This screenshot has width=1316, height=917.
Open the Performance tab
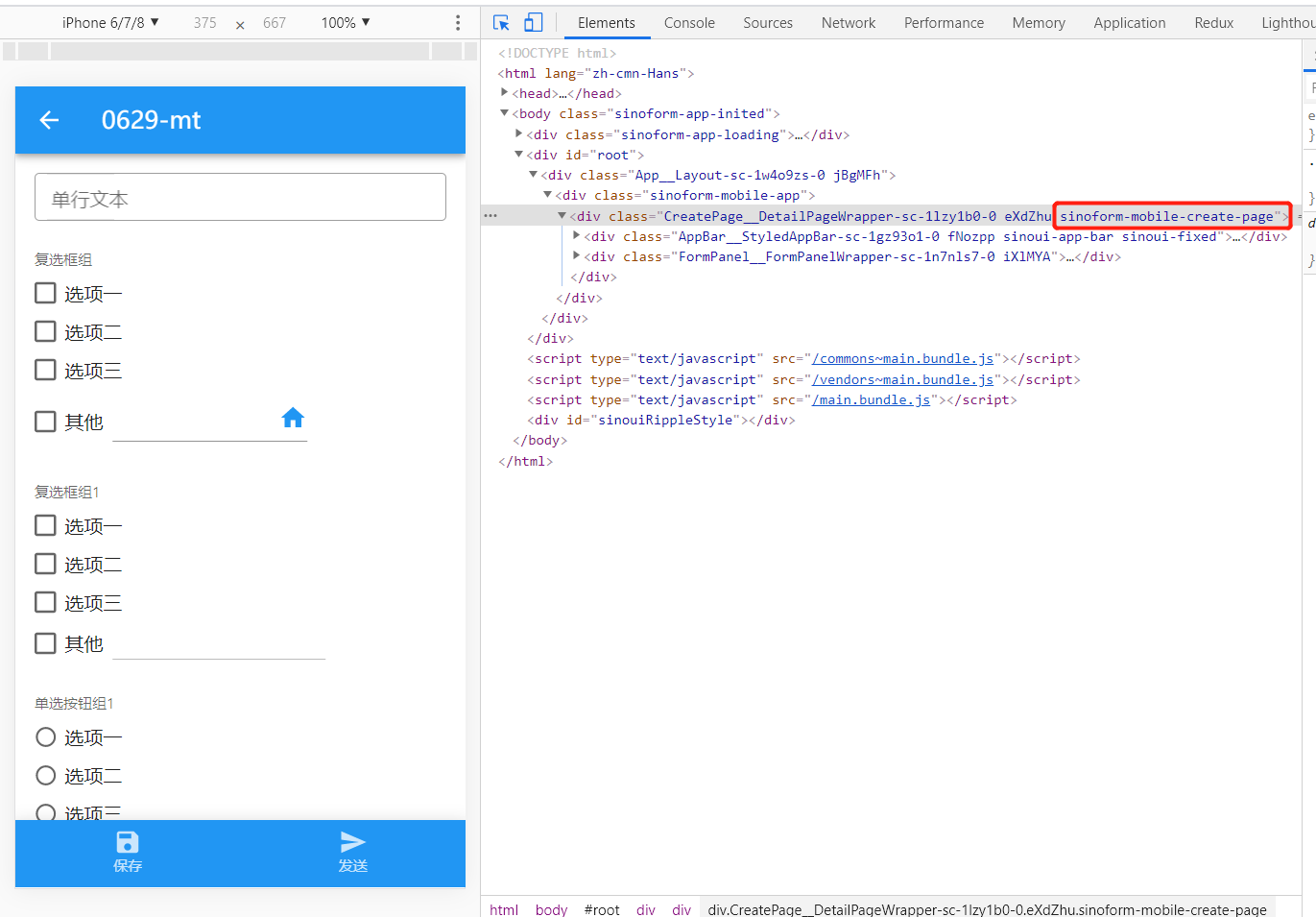tap(944, 23)
